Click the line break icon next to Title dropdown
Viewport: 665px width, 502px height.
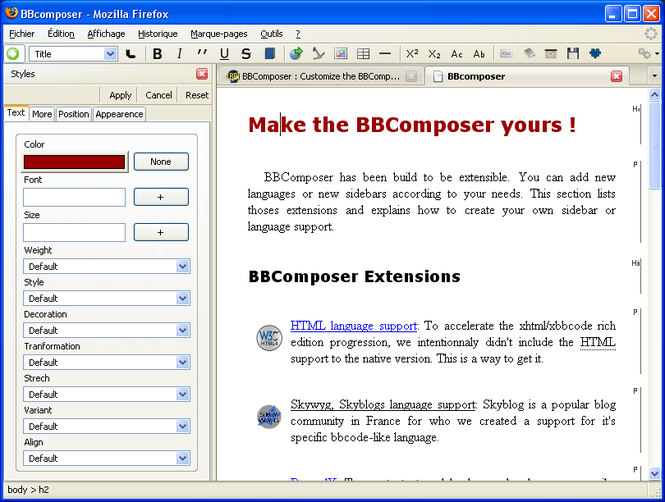point(131,54)
